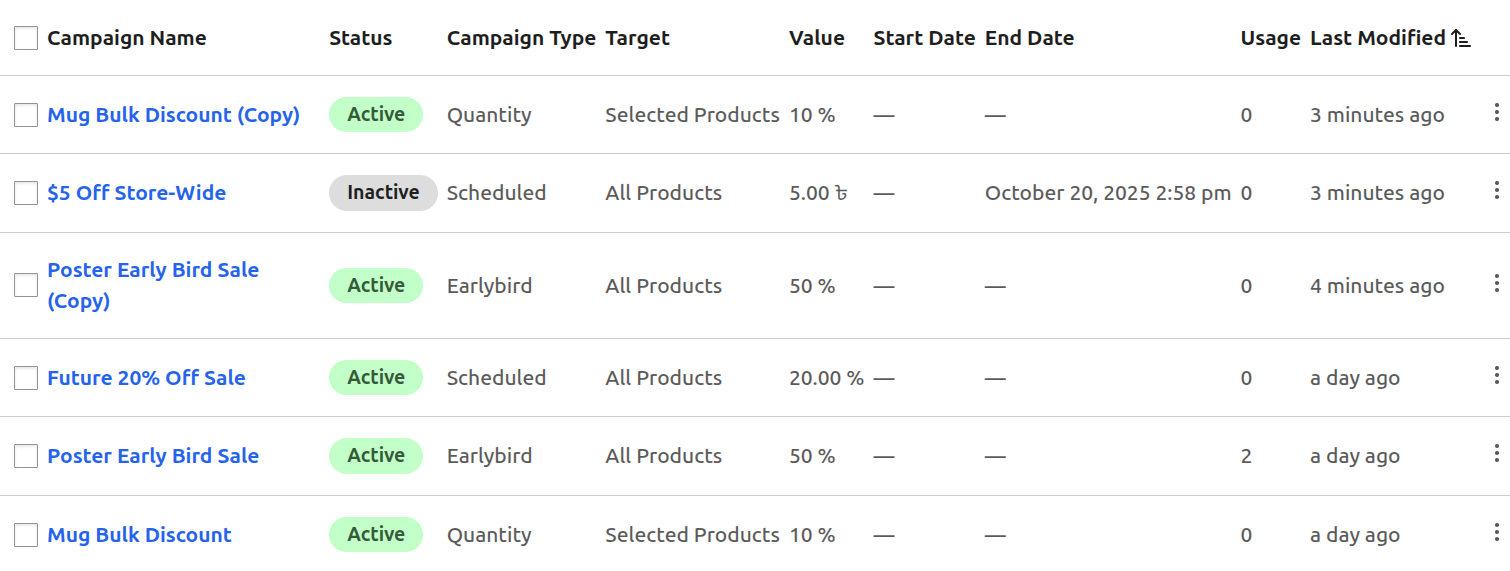Viewport: 1510px width, 571px height.
Task: Click the Active status badge for Future 20% Off Sale
Action: pyautogui.click(x=376, y=378)
